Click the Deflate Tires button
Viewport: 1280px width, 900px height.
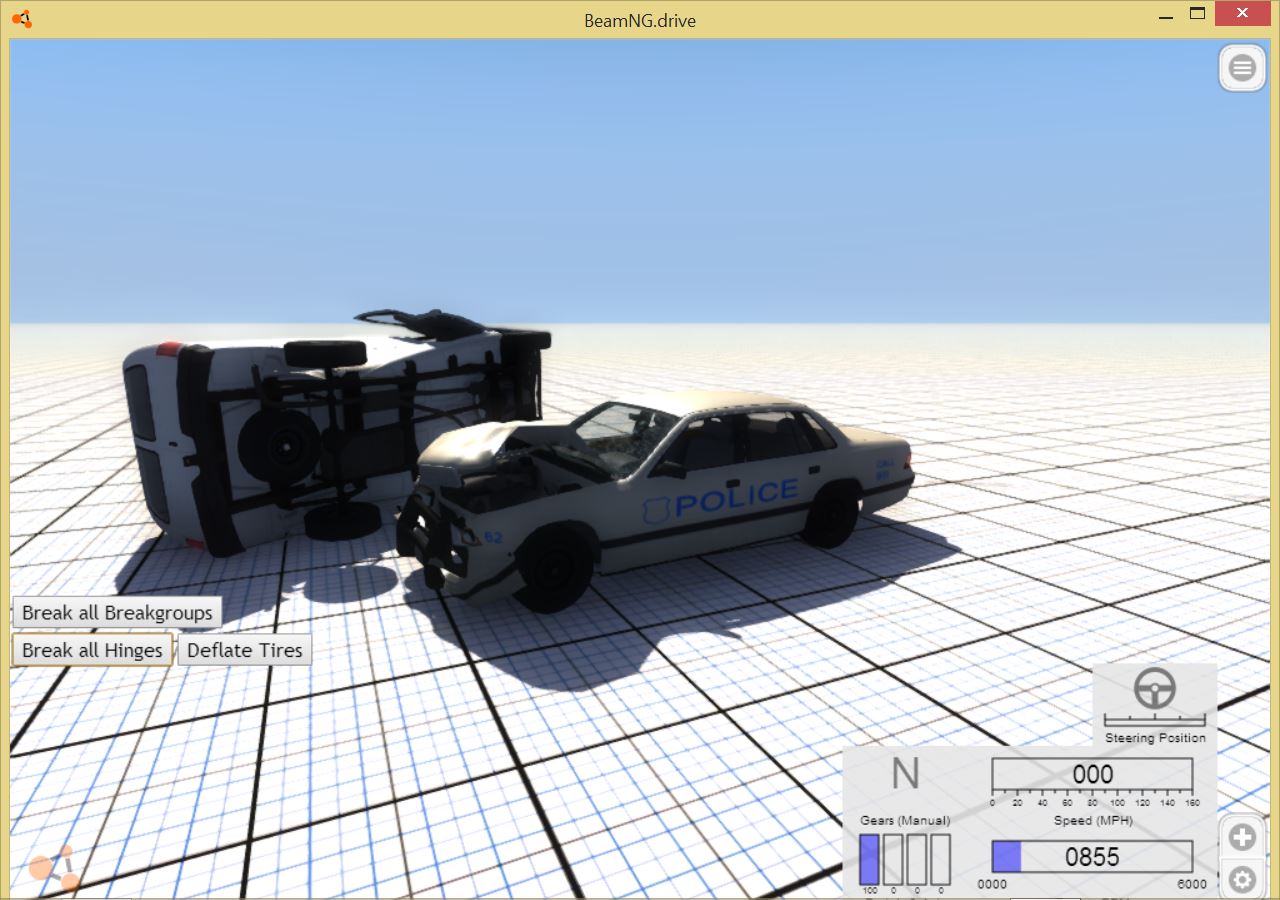(x=245, y=650)
